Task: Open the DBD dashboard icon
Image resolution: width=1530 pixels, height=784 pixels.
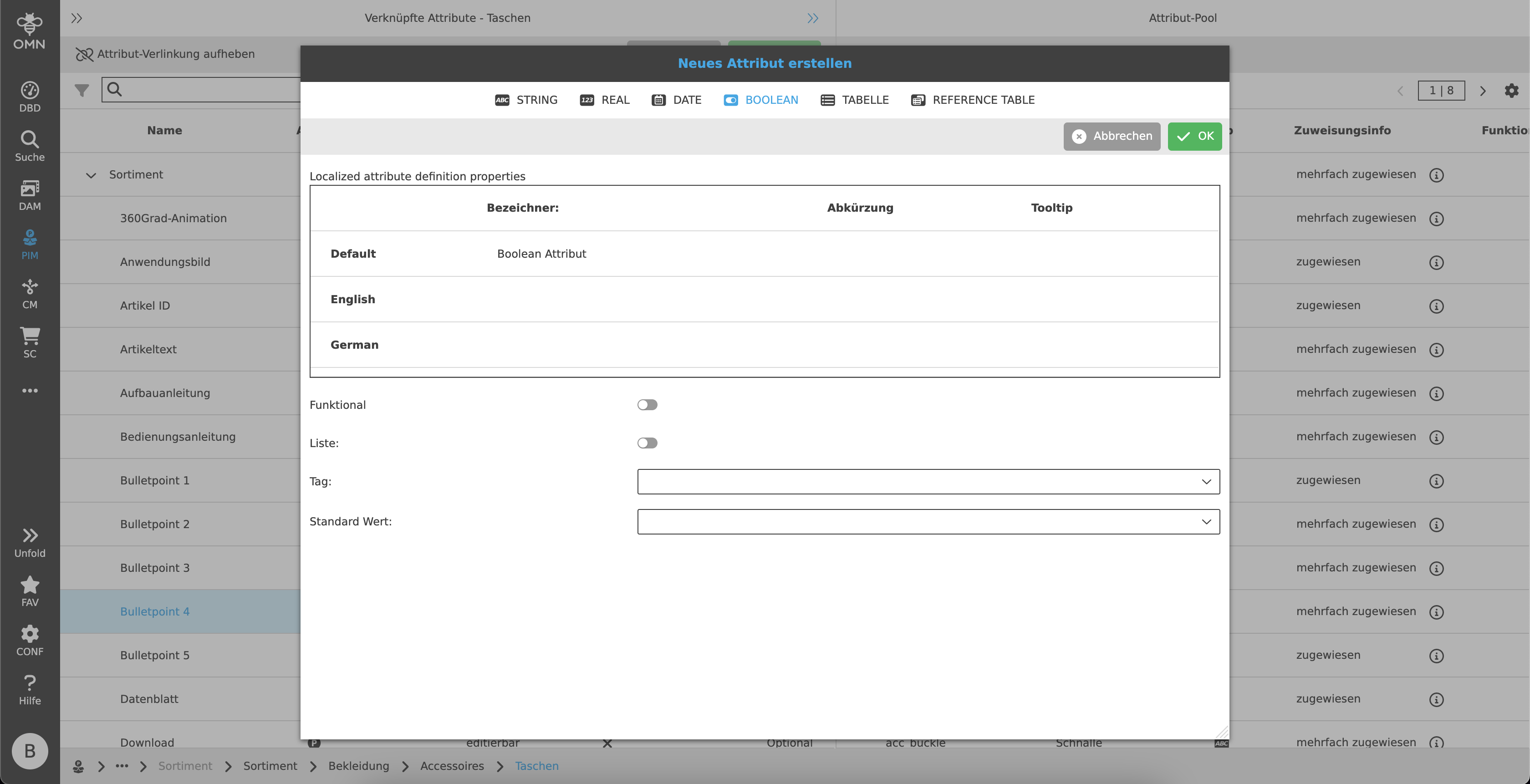Action: click(30, 96)
